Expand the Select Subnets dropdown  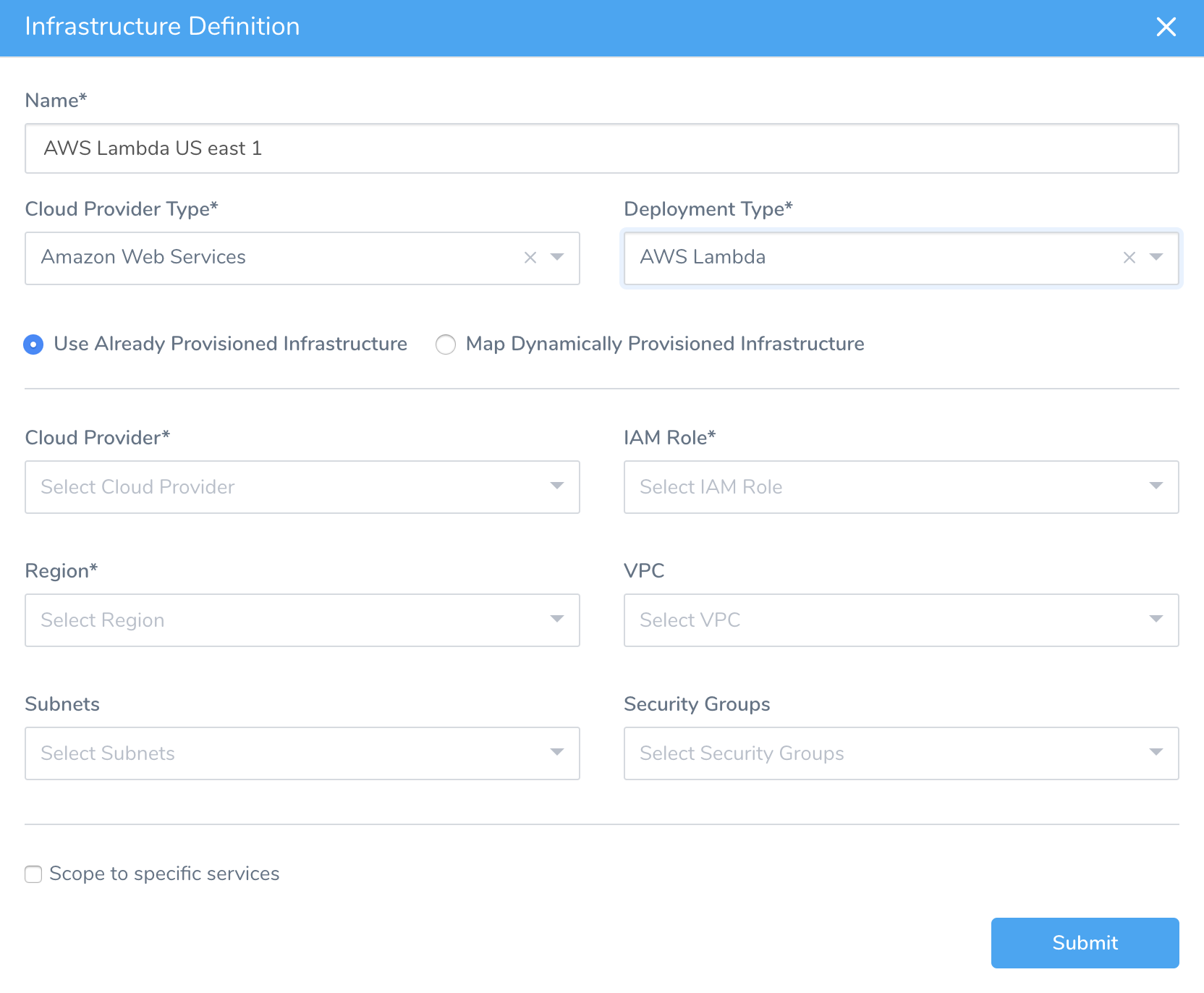pos(302,753)
